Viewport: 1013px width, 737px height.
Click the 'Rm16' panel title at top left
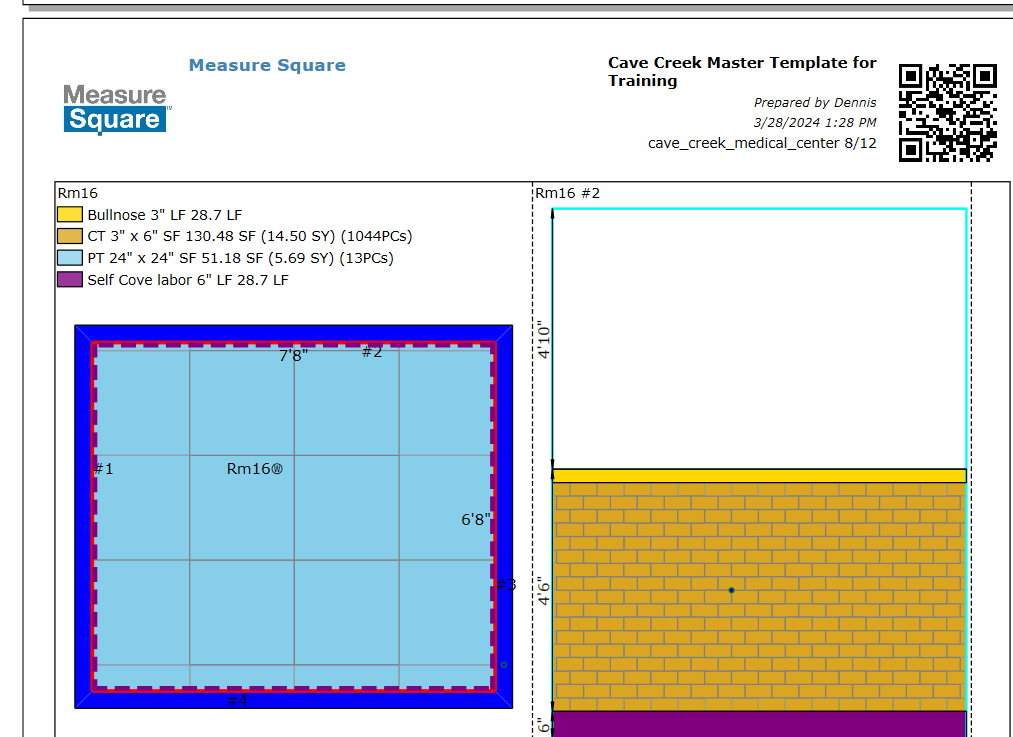coord(78,193)
